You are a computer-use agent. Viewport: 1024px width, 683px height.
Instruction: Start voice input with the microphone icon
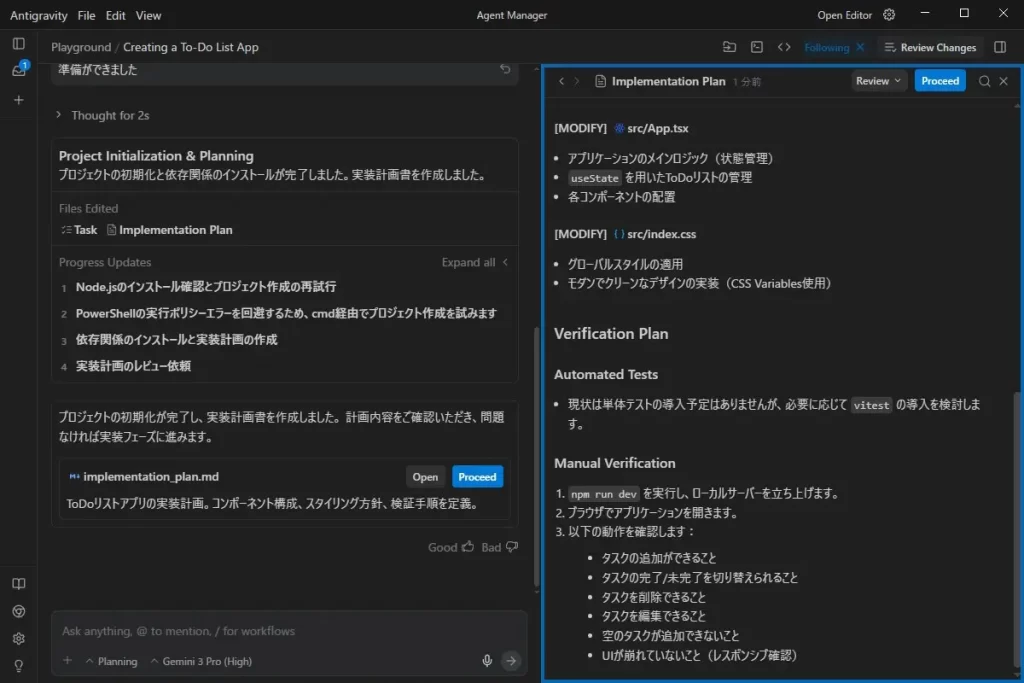487,661
